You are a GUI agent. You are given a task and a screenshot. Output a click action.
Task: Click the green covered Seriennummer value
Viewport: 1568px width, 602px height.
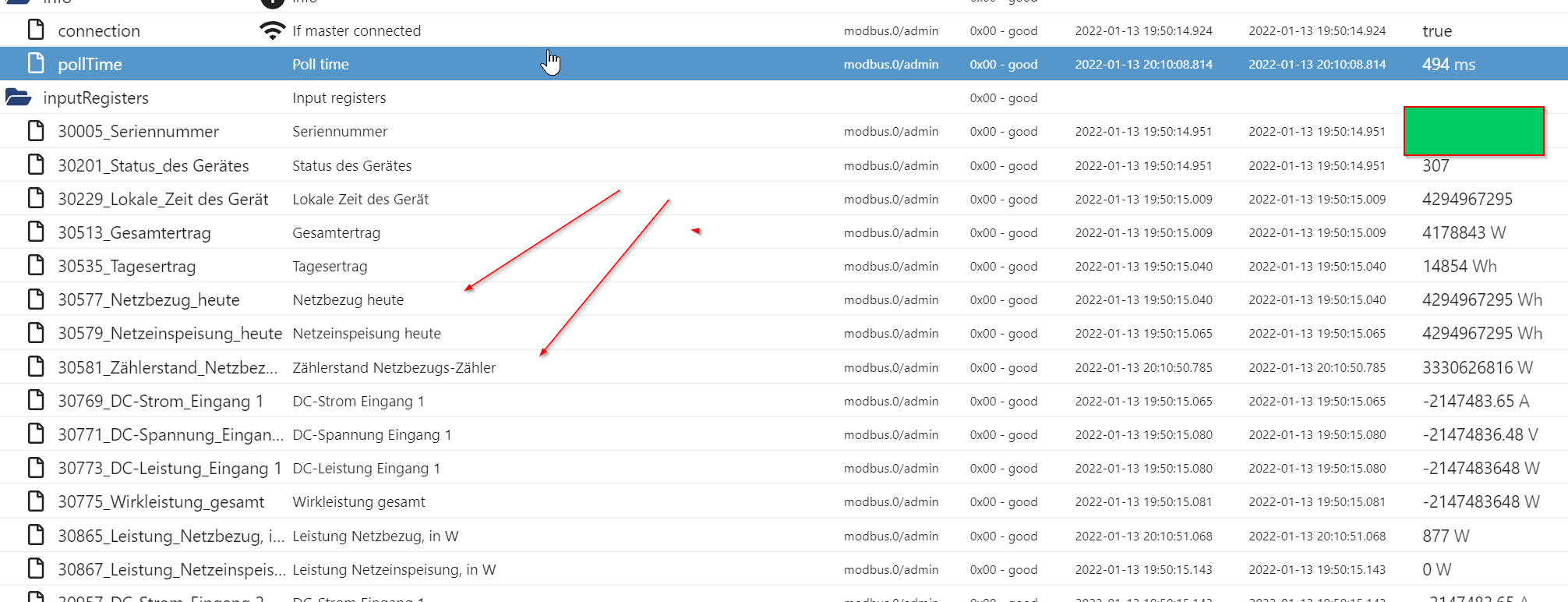[1474, 131]
